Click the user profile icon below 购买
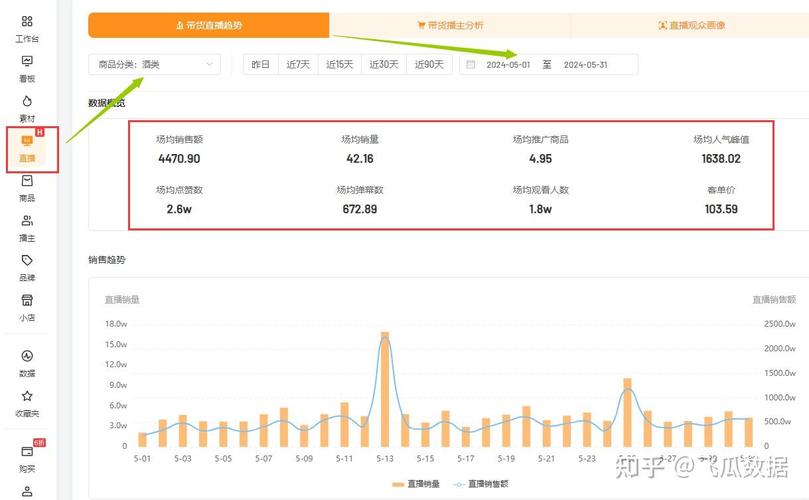This screenshot has height=500, width=809. pyautogui.click(x=27, y=491)
